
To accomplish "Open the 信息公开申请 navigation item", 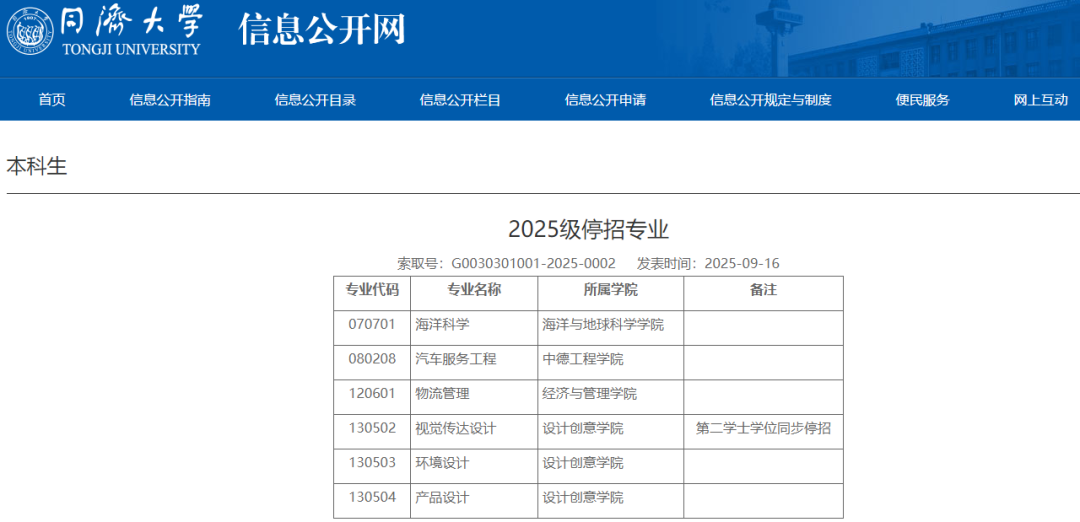I will pos(605,100).
